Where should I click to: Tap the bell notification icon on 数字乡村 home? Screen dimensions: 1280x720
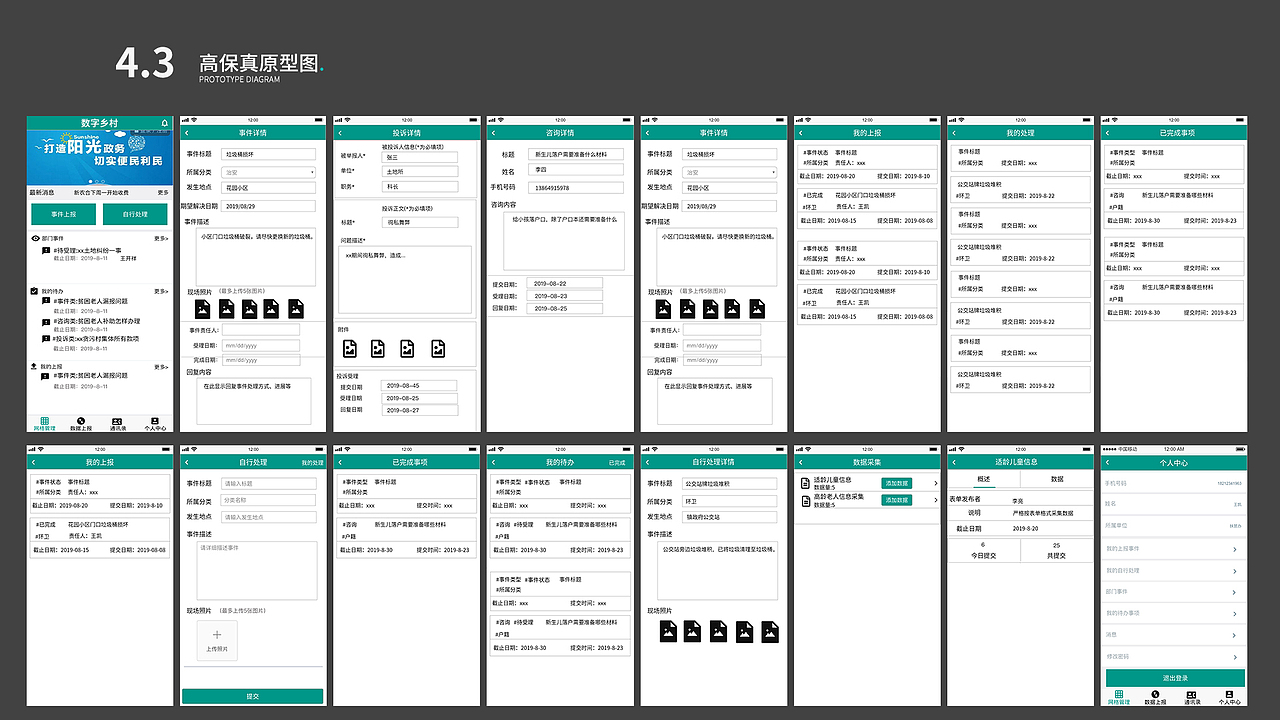[x=164, y=123]
